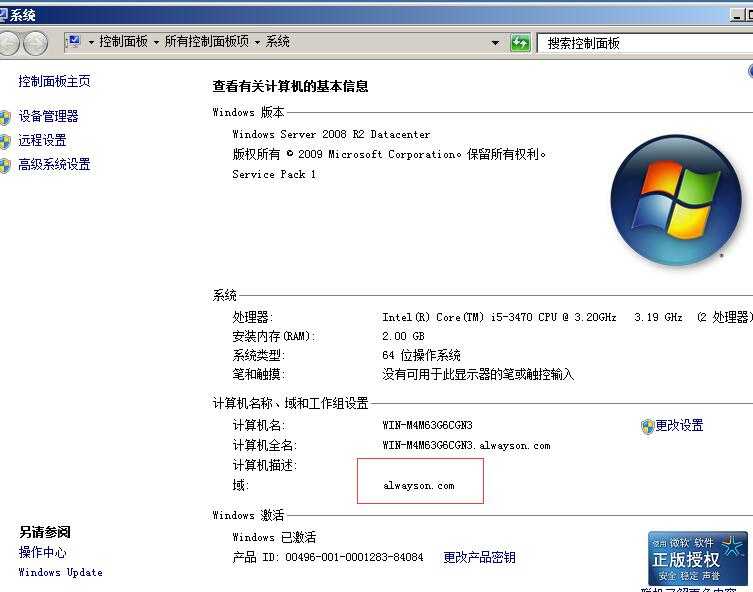This screenshot has height=592, width=753.
Task: Click product ID 00496-001-0001283-84084
Action: (x=354, y=557)
